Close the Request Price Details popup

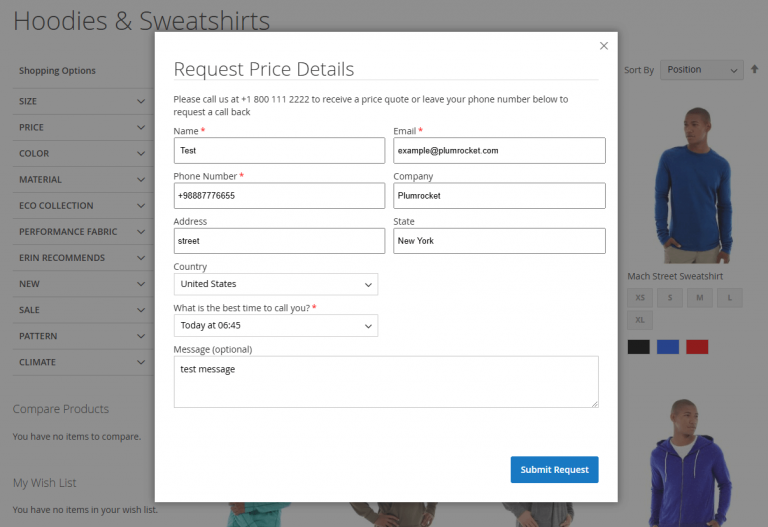[x=603, y=45]
